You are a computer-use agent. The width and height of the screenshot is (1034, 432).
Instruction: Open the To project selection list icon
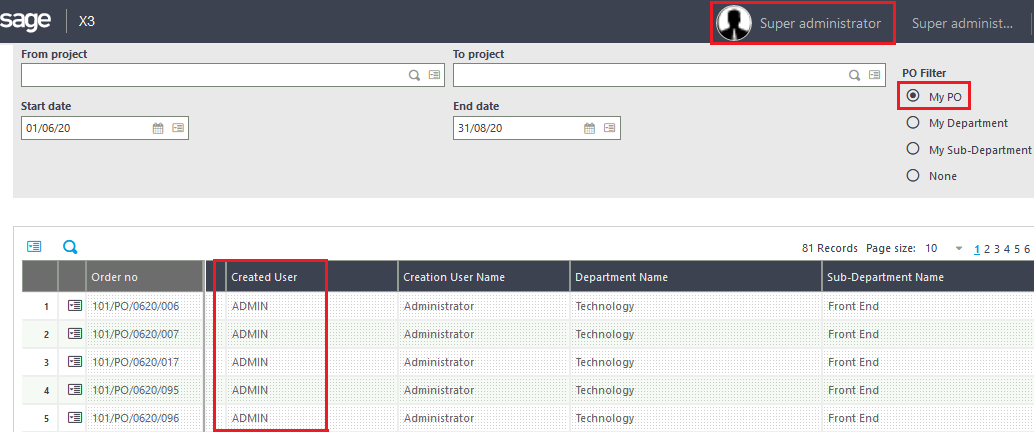tap(875, 75)
